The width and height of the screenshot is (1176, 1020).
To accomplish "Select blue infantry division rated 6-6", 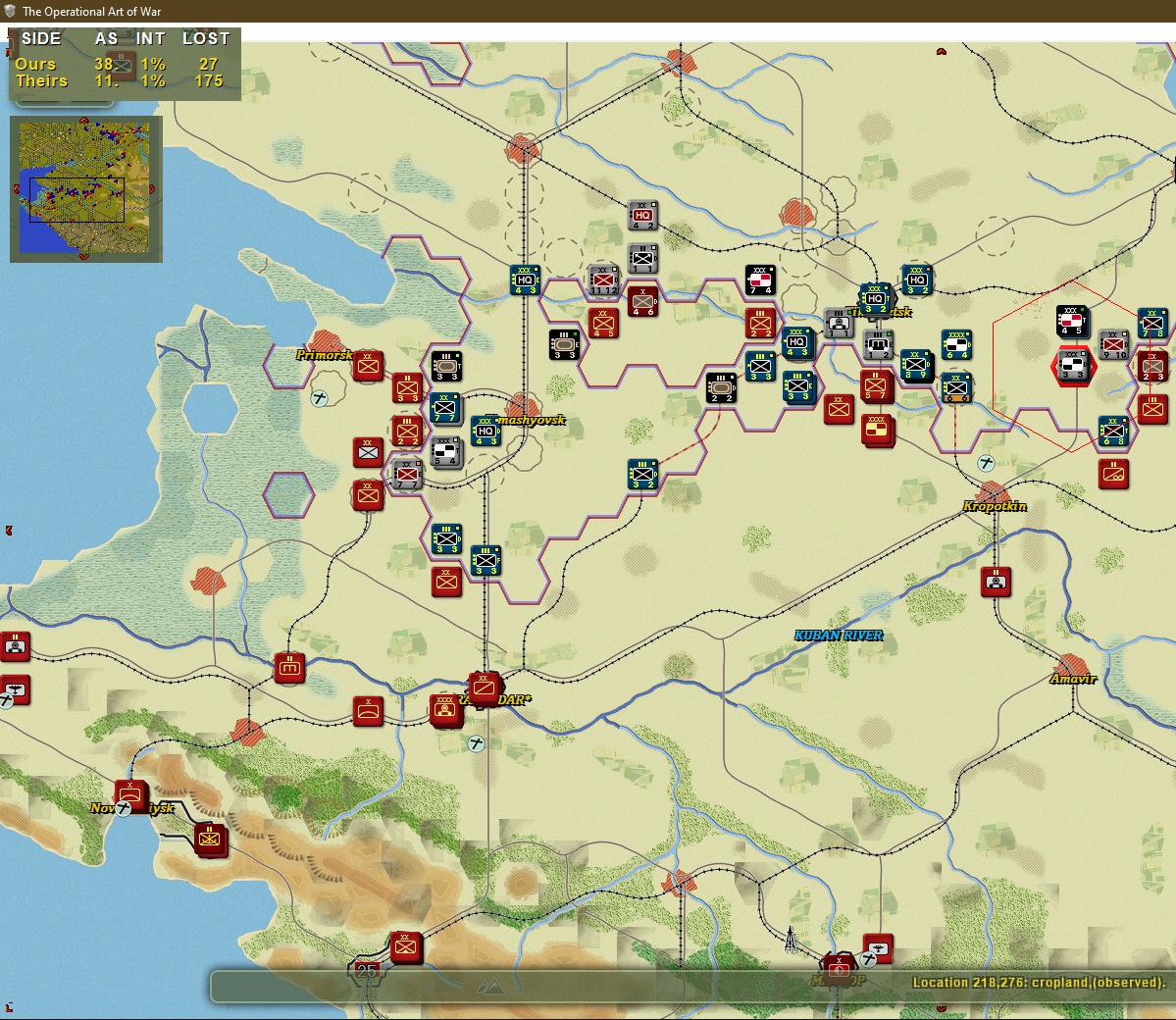I will 956,387.
